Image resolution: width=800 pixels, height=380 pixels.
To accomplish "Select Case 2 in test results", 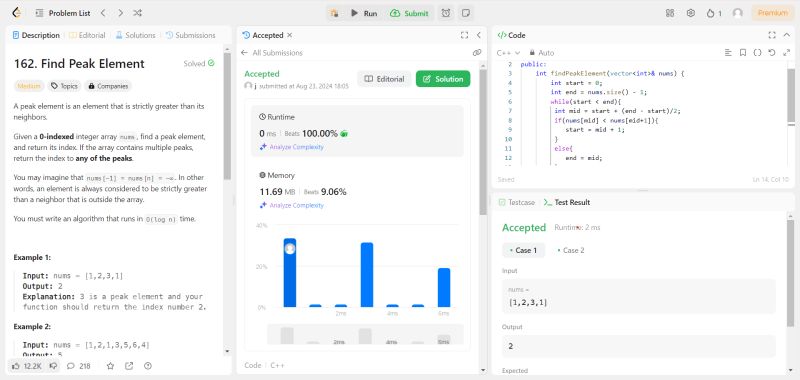I will 571,250.
